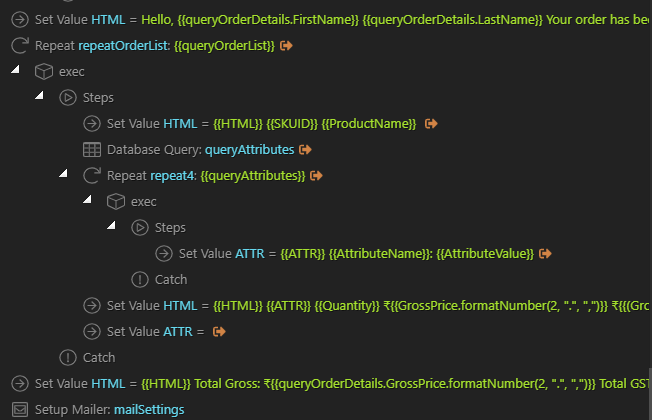652x420 pixels.
Task: Click the Repeat repeatOrderList loop icon
Action: [20, 45]
